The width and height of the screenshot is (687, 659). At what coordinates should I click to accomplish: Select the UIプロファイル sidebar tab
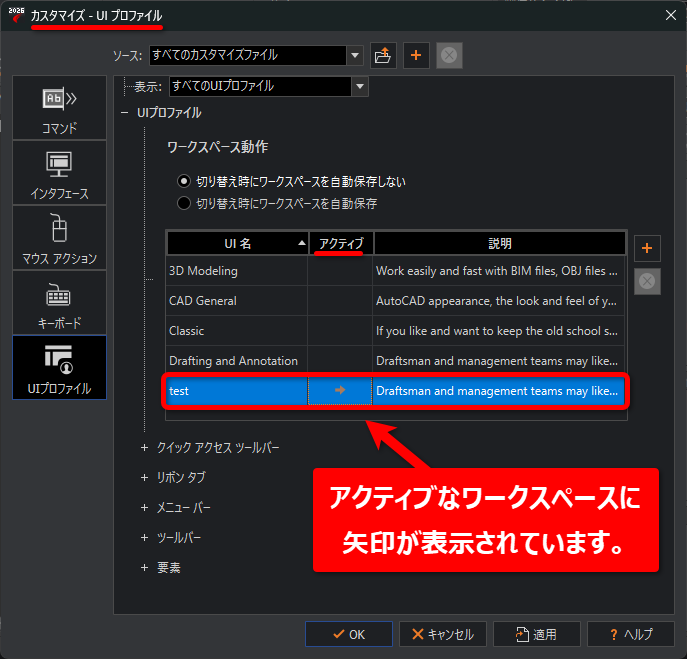tap(60, 368)
